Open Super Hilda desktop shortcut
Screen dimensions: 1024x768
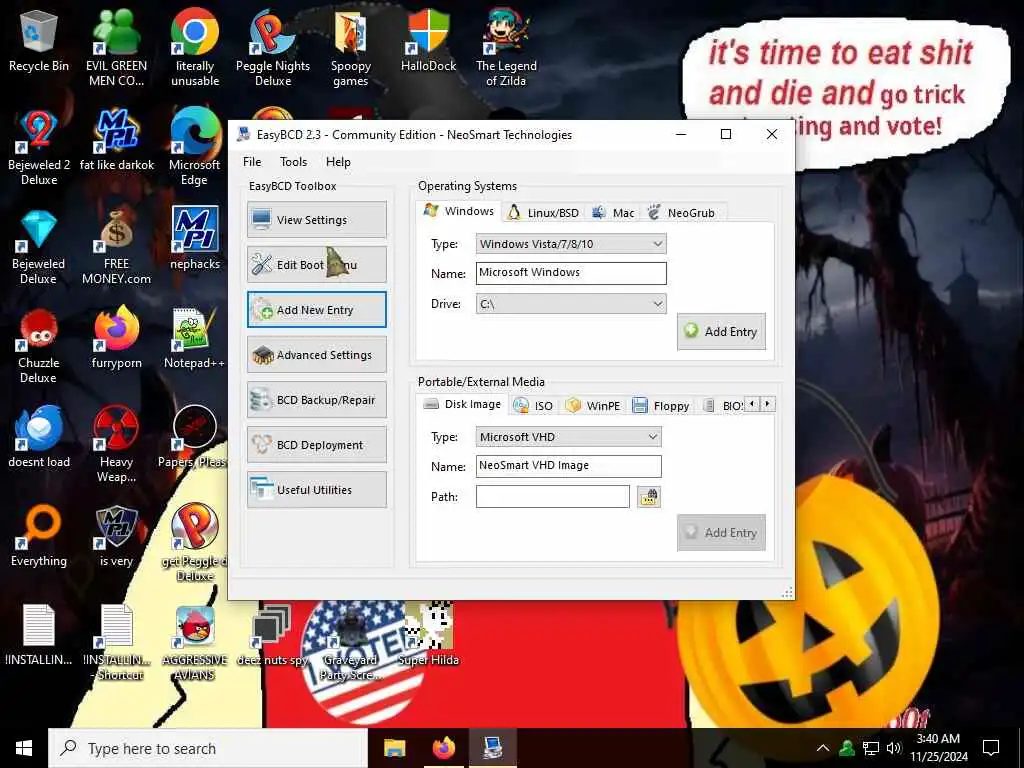click(428, 635)
